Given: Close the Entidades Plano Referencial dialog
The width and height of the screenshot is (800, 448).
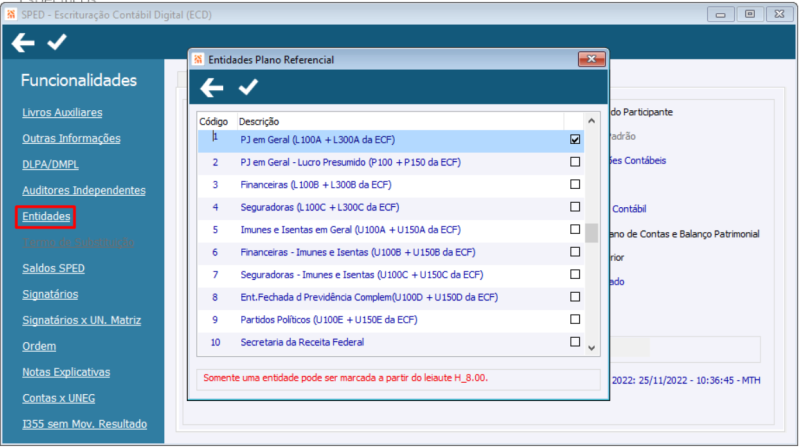Looking at the screenshot, I should point(591,59).
